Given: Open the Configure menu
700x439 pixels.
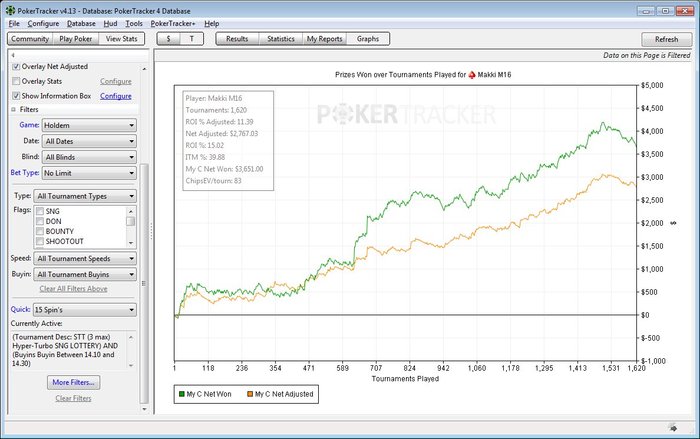Looking at the screenshot, I should 43,24.
